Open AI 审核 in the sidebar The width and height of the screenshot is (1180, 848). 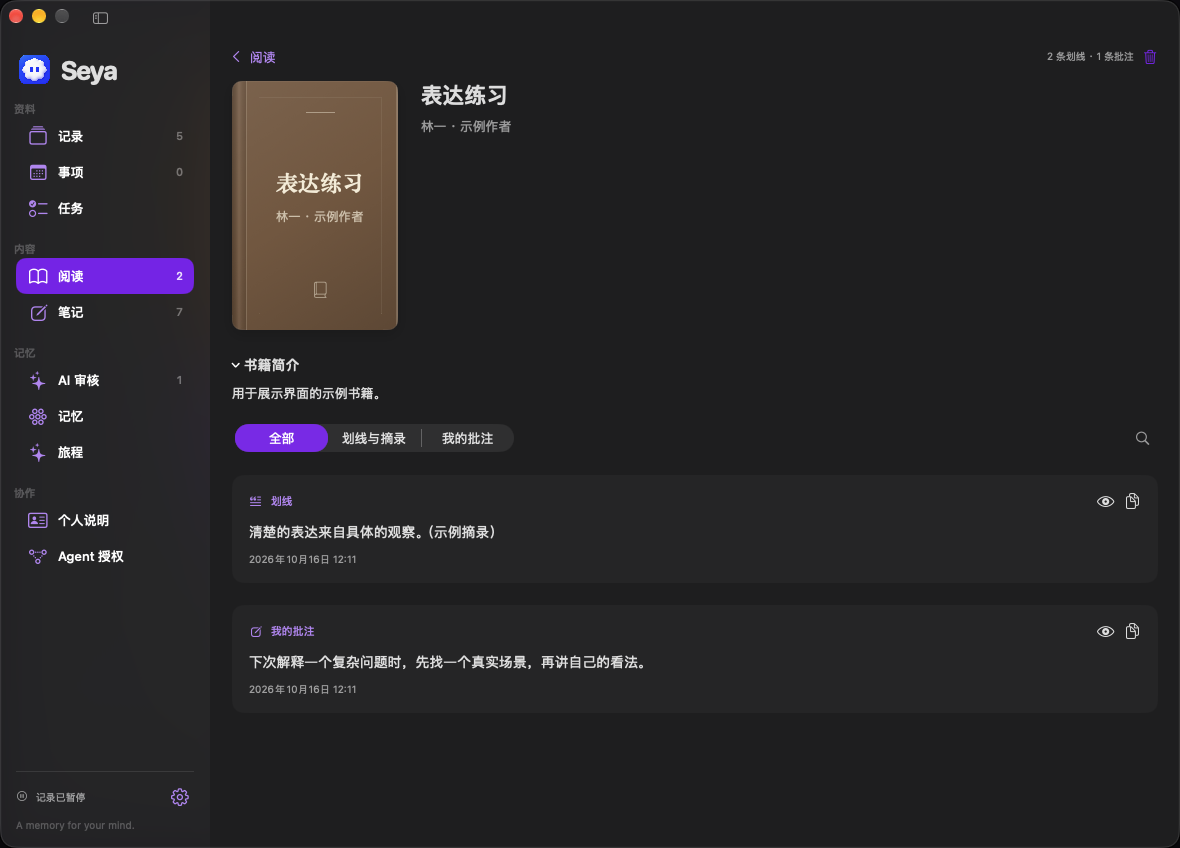tap(105, 380)
